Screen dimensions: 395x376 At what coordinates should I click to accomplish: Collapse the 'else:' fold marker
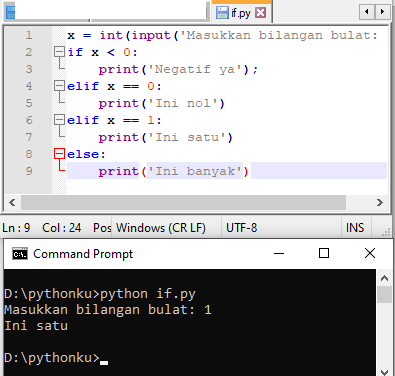(59, 154)
